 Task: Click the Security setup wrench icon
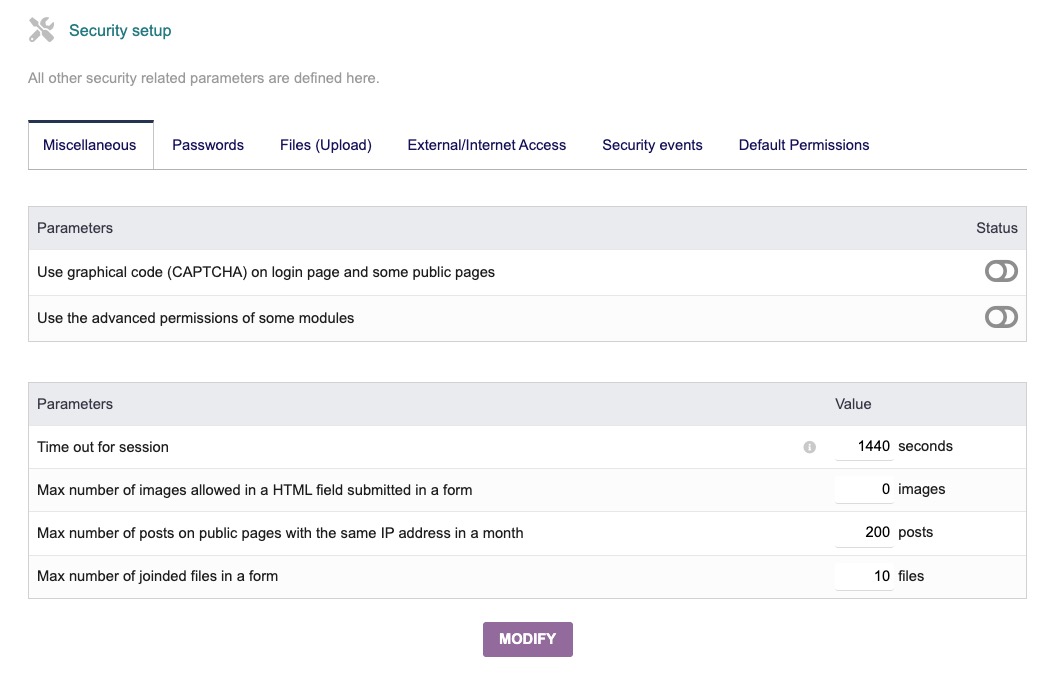[41, 29]
